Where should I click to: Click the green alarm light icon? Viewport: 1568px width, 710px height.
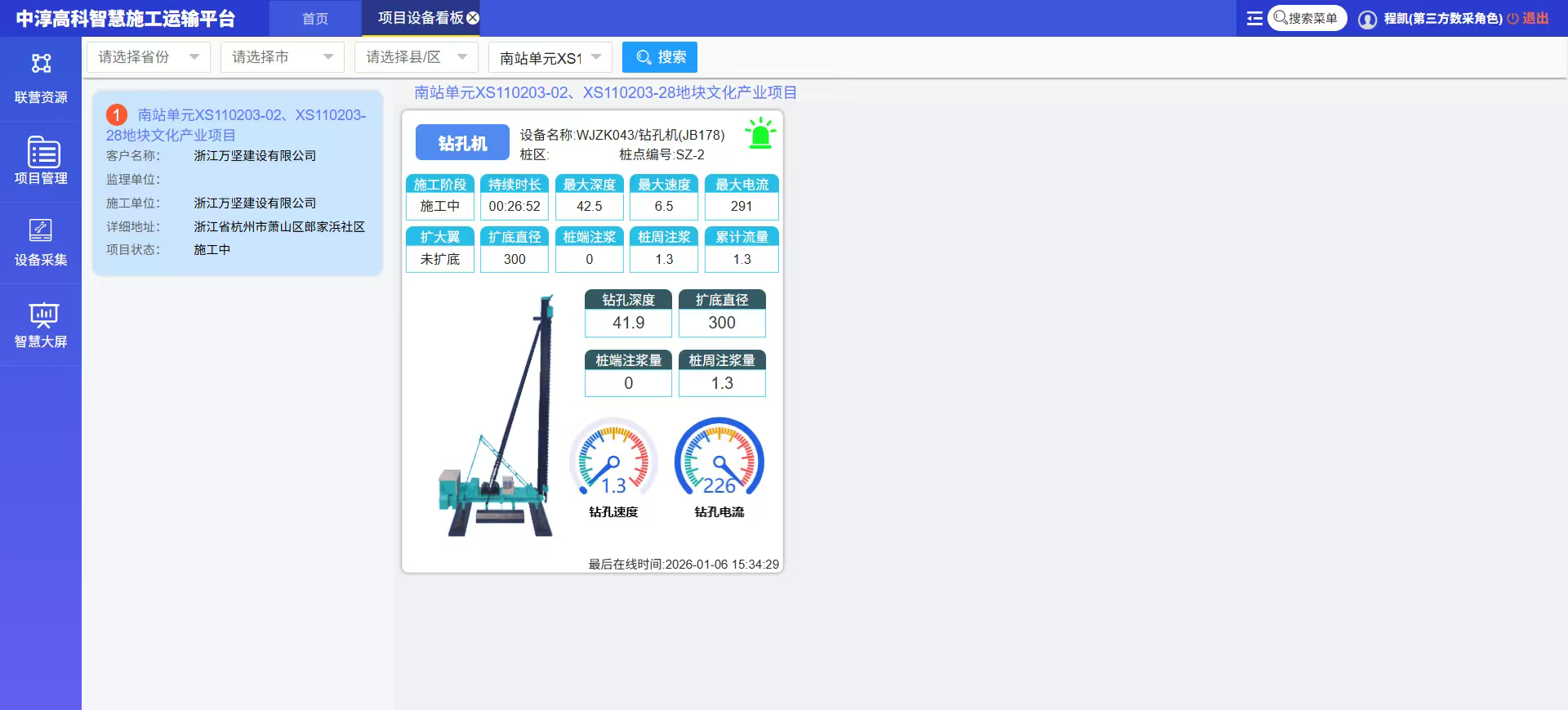(x=760, y=134)
